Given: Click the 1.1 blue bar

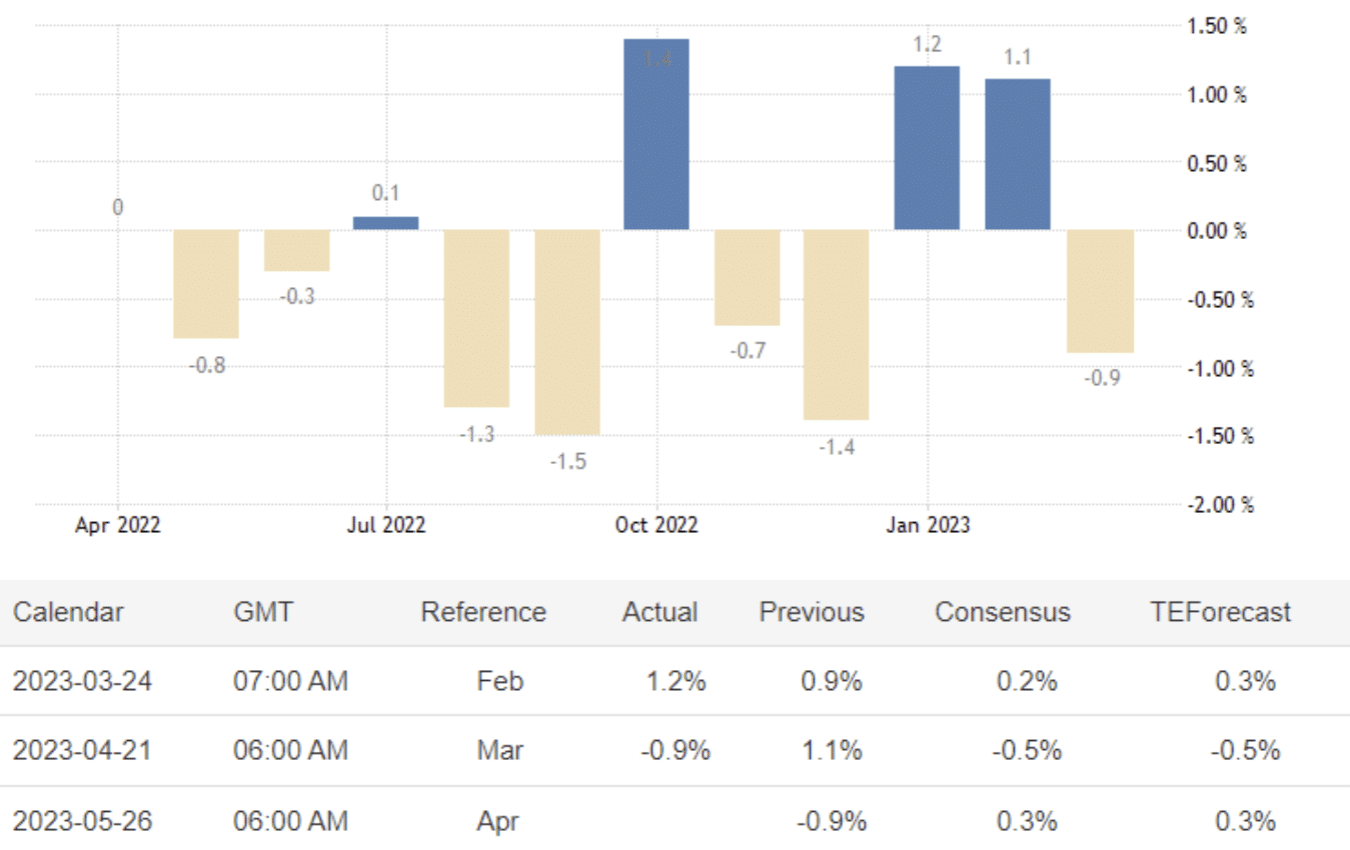Looking at the screenshot, I should [1017, 154].
